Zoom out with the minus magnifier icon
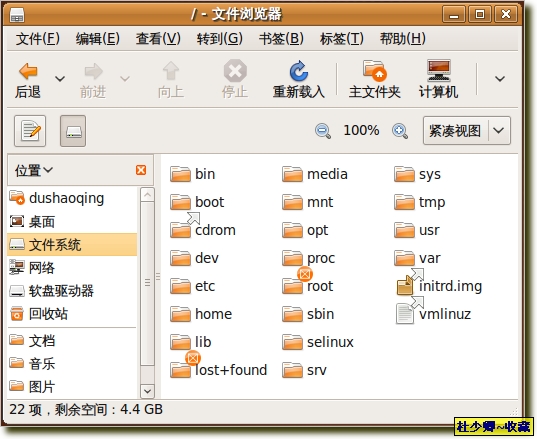This screenshot has height=439, width=537. click(323, 131)
